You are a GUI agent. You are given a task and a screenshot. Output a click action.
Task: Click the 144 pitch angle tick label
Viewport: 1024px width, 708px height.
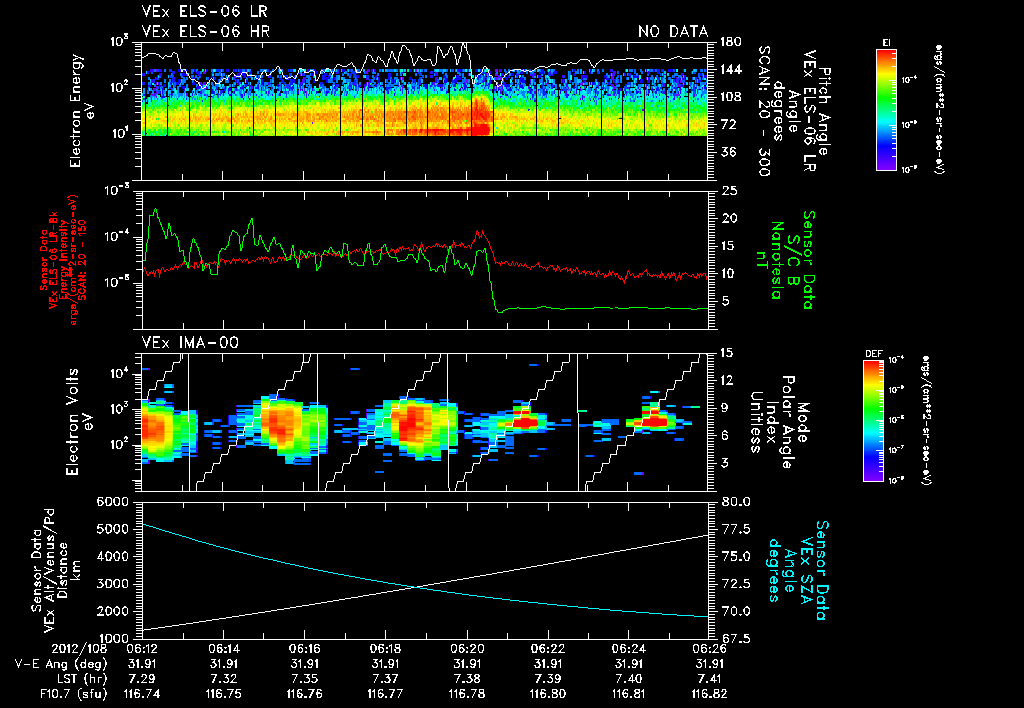click(x=730, y=69)
